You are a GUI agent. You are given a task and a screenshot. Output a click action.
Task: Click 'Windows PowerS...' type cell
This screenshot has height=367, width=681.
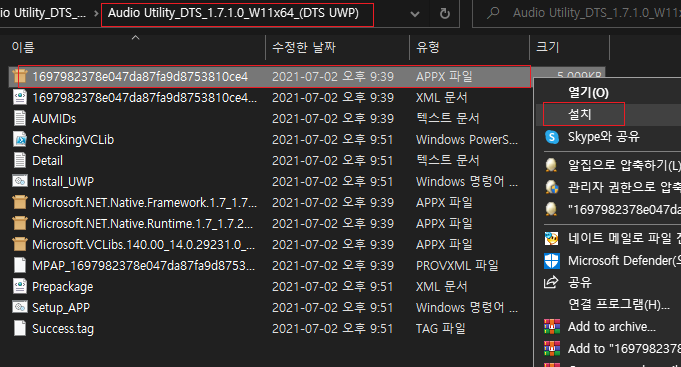tap(467, 139)
